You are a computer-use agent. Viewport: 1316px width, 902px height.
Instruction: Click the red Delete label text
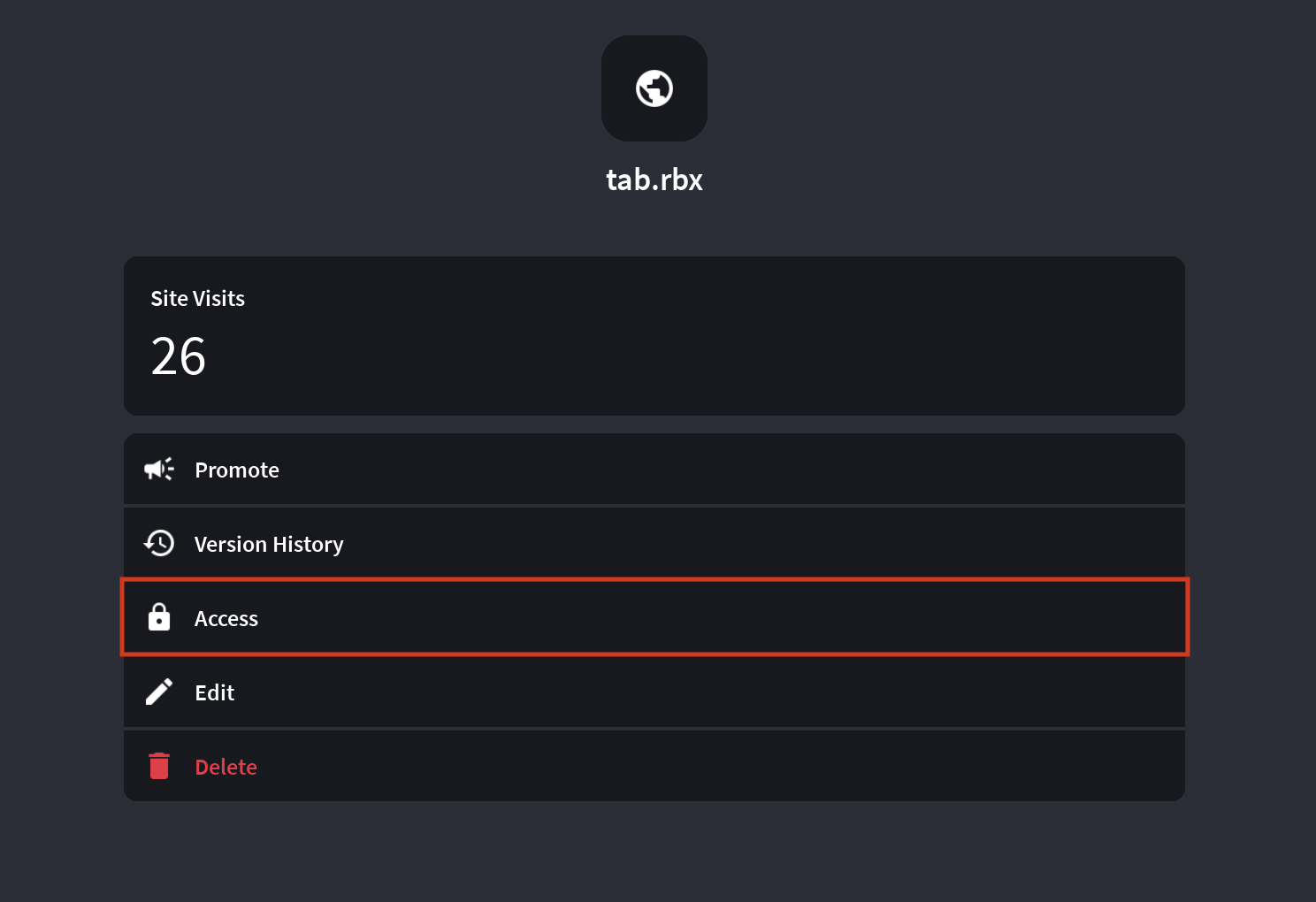click(x=226, y=767)
